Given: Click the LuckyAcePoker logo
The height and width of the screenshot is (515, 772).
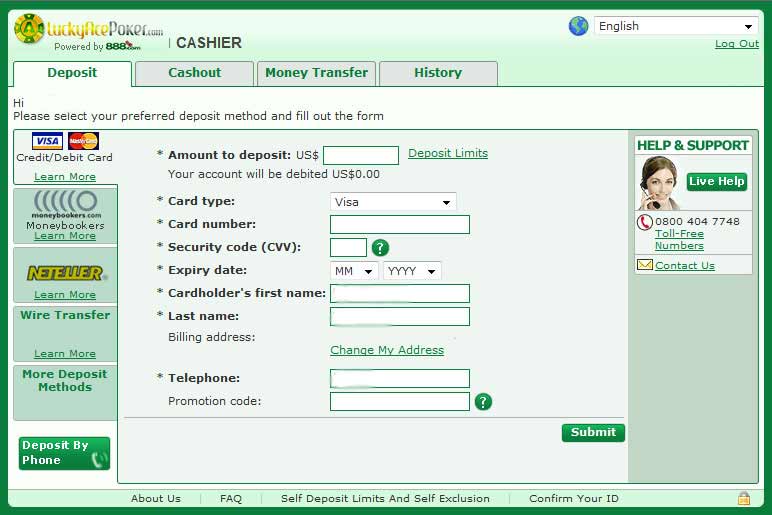Looking at the screenshot, I should 89,32.
